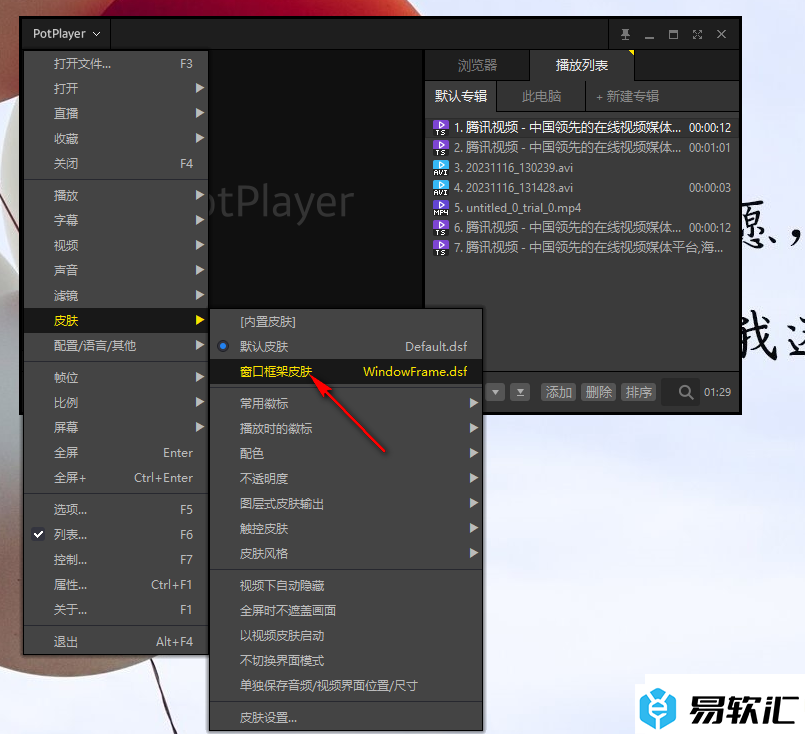The image size is (805, 734).
Task: Select playlist item 4. 20231116_131428.avi
Action: tap(582, 188)
